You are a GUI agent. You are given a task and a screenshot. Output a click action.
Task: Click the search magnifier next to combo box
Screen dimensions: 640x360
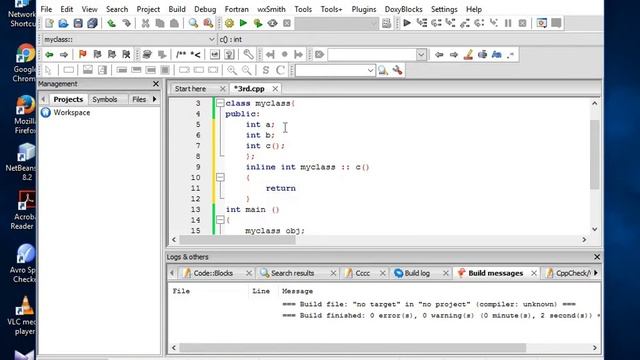(382, 70)
